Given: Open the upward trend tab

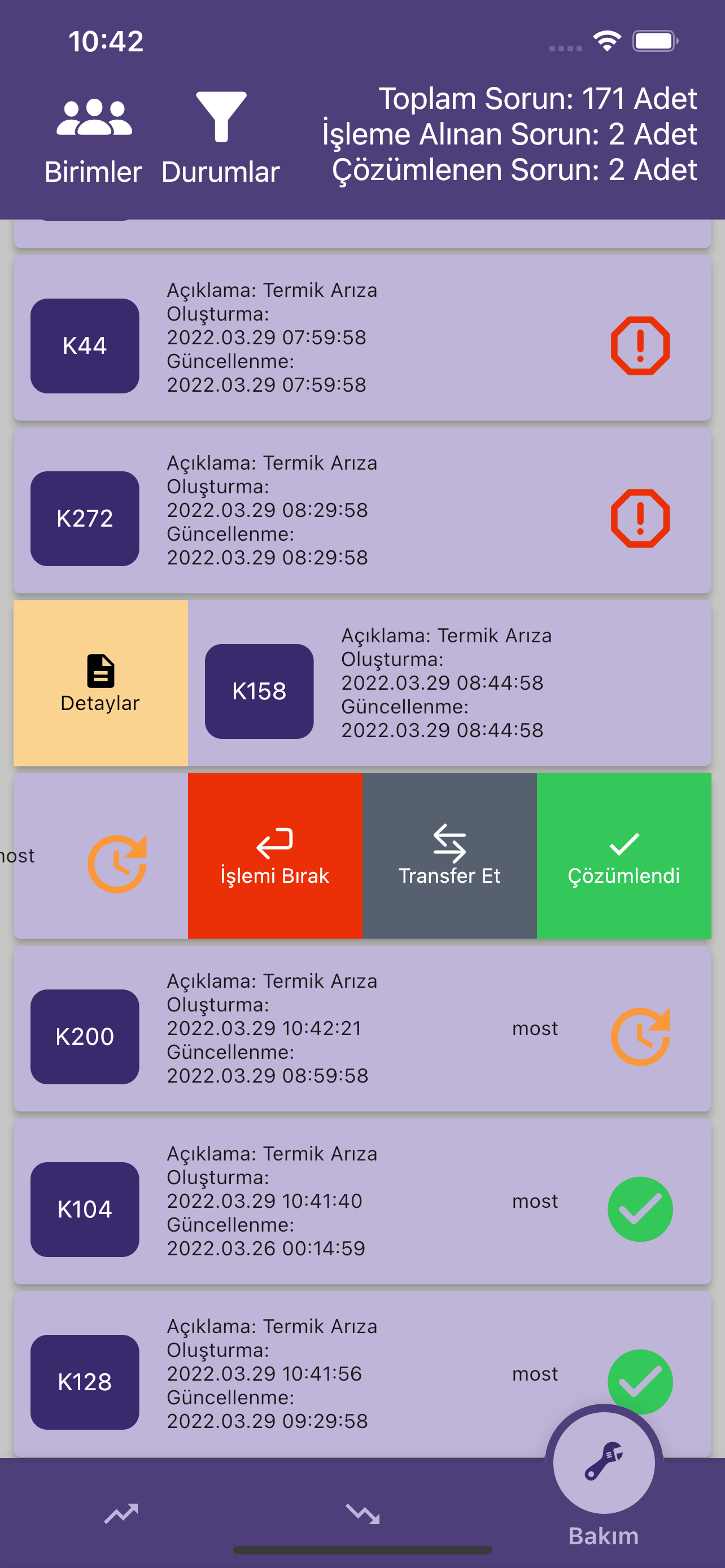Looking at the screenshot, I should tap(121, 1514).
